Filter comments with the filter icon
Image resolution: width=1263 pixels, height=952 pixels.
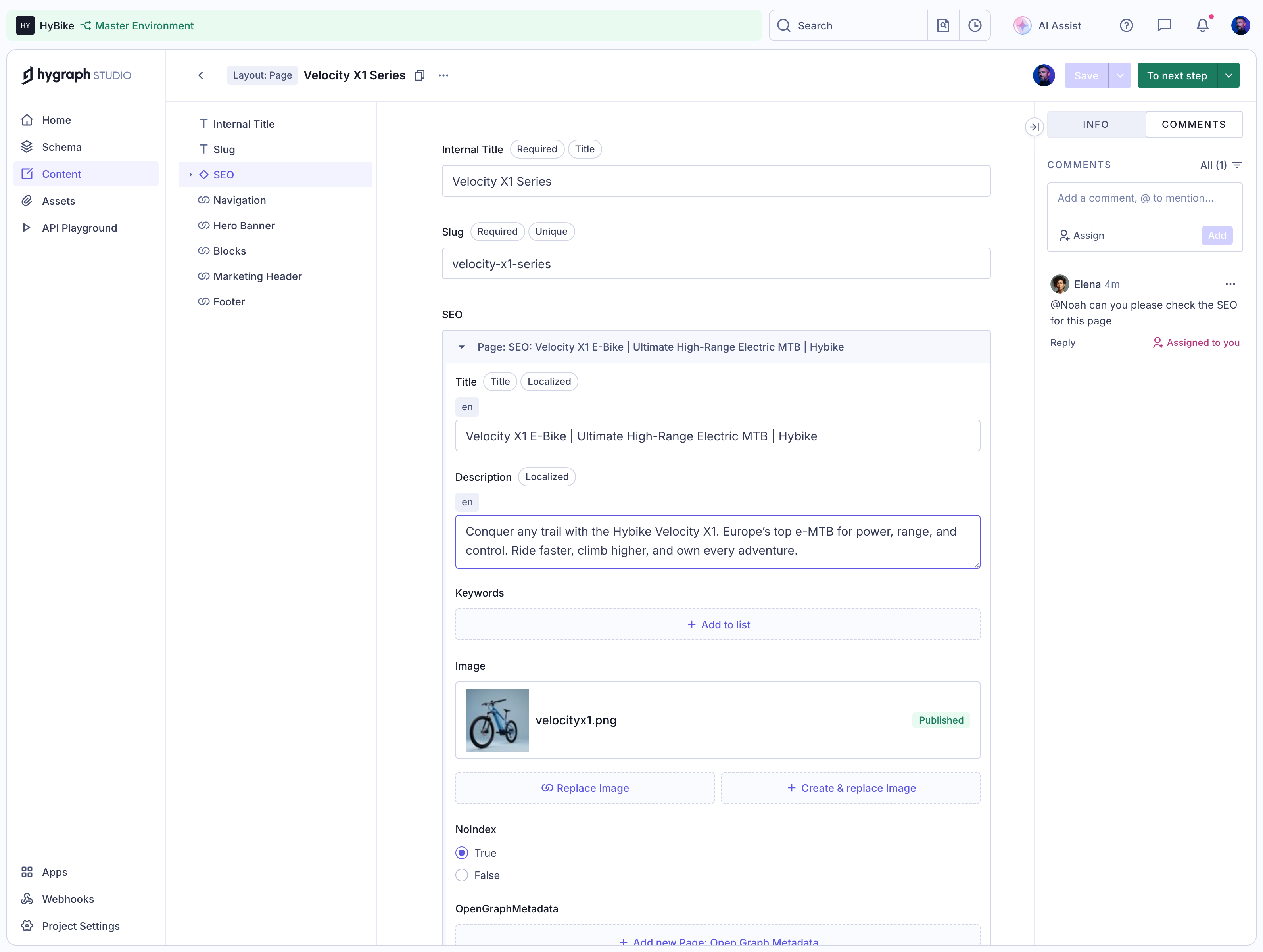coord(1237,165)
